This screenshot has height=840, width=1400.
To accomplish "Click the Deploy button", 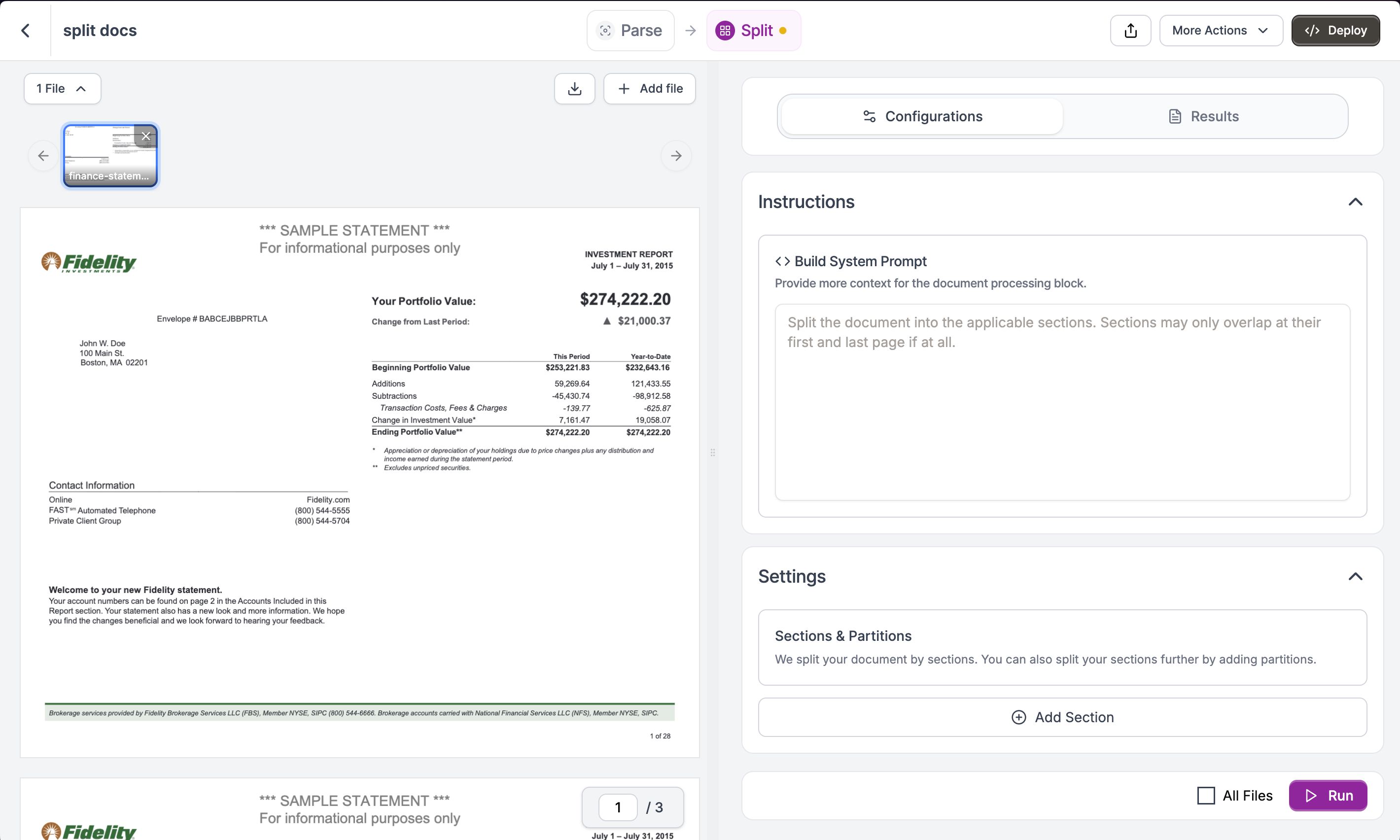I will click(x=1335, y=31).
